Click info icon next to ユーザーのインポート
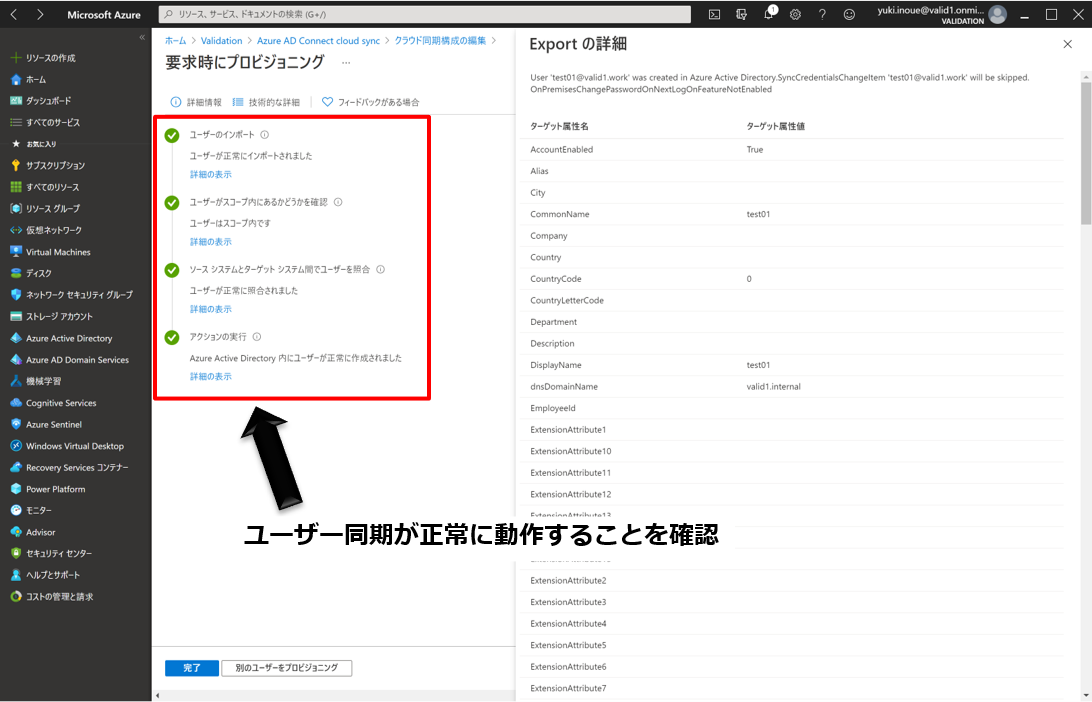 click(x=265, y=135)
